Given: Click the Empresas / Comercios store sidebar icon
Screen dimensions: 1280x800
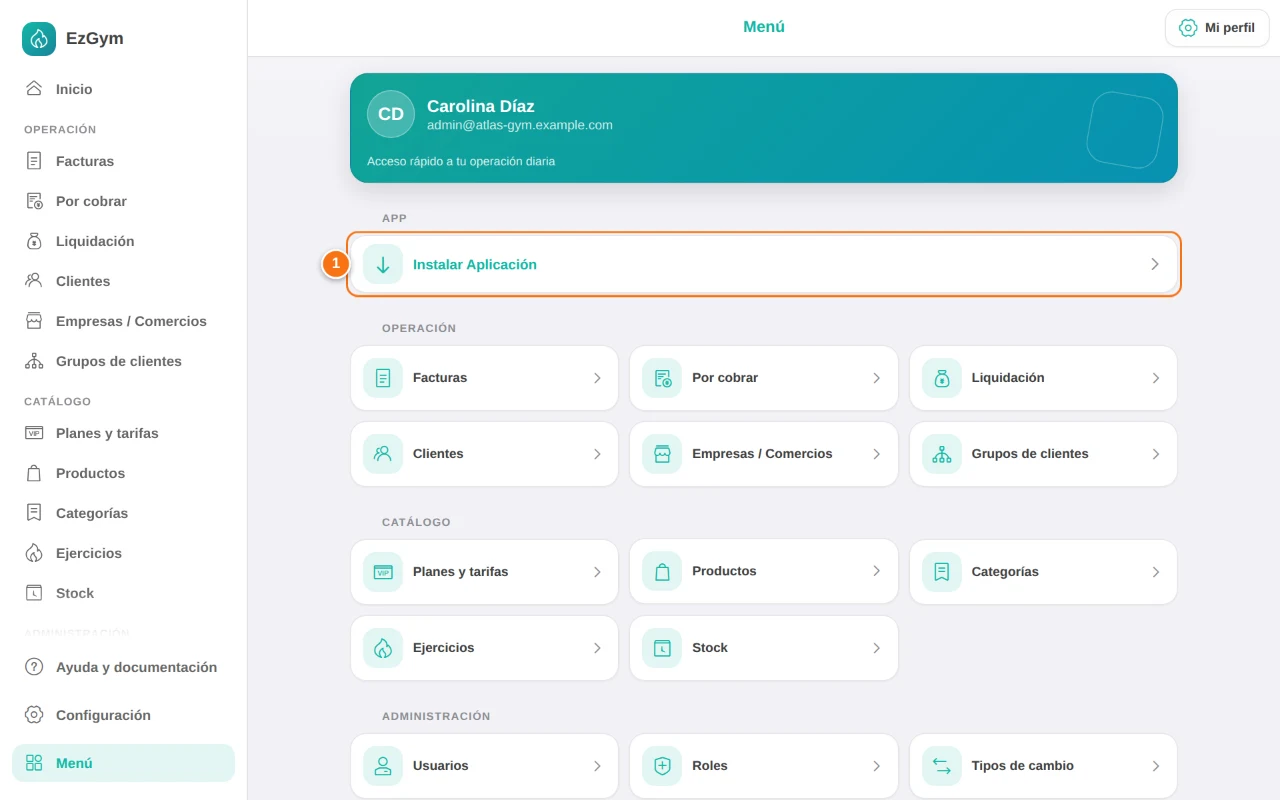Looking at the screenshot, I should pyautogui.click(x=34, y=321).
